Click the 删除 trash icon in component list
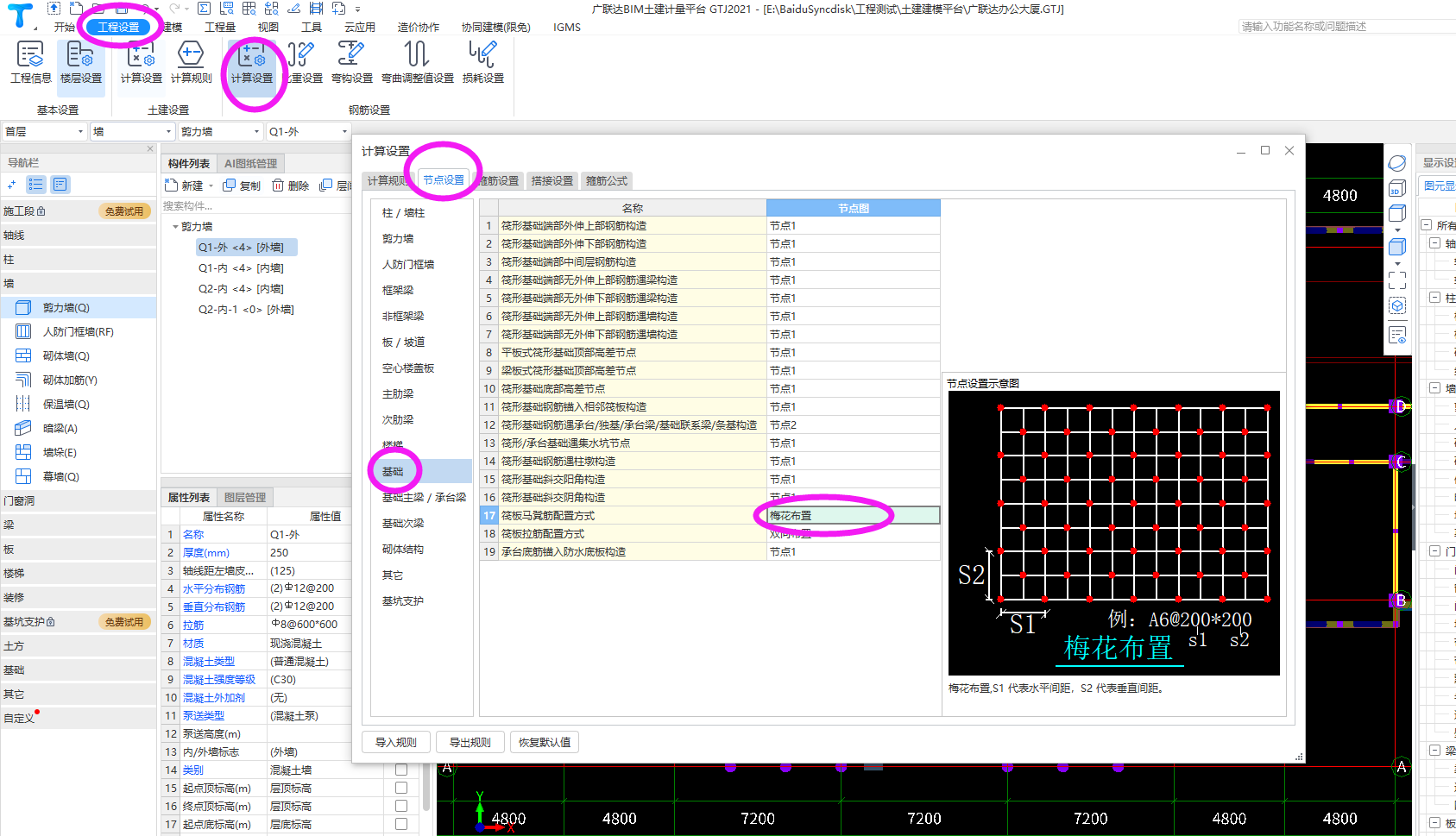The width and height of the screenshot is (1456, 836). click(291, 185)
